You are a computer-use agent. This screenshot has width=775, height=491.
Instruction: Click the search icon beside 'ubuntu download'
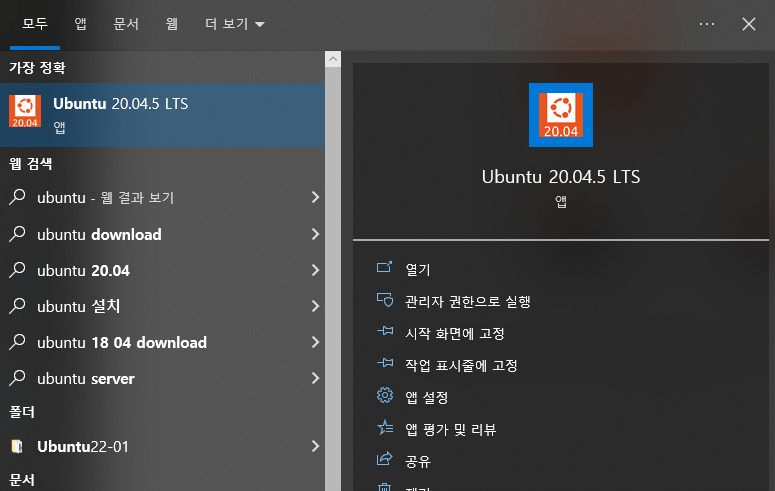point(17,233)
